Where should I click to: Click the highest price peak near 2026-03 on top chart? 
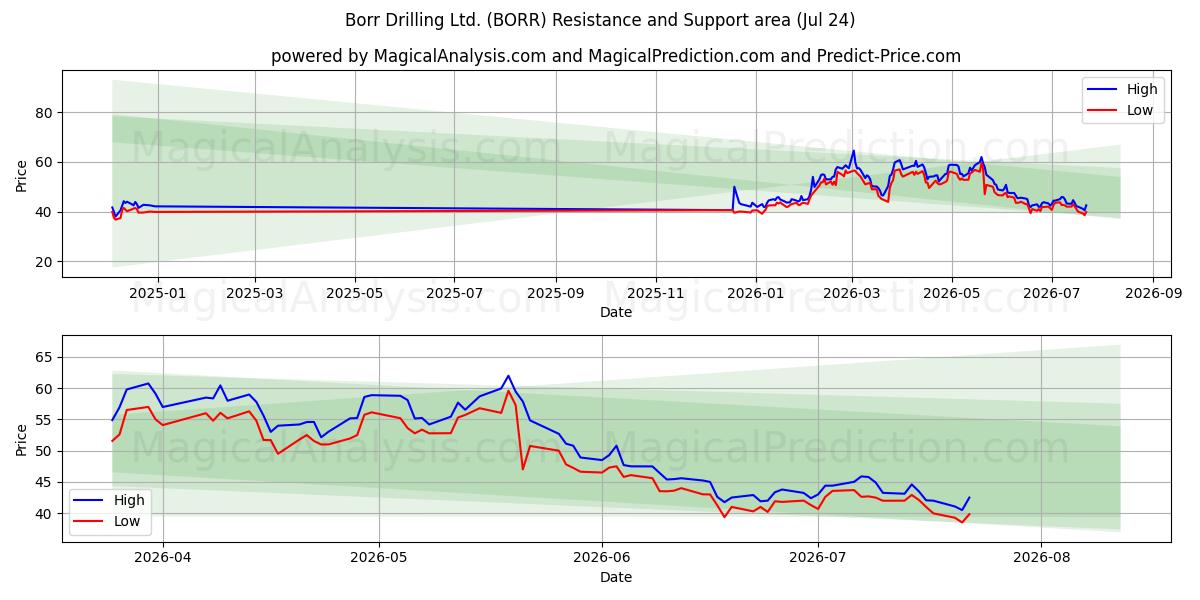(x=853, y=151)
